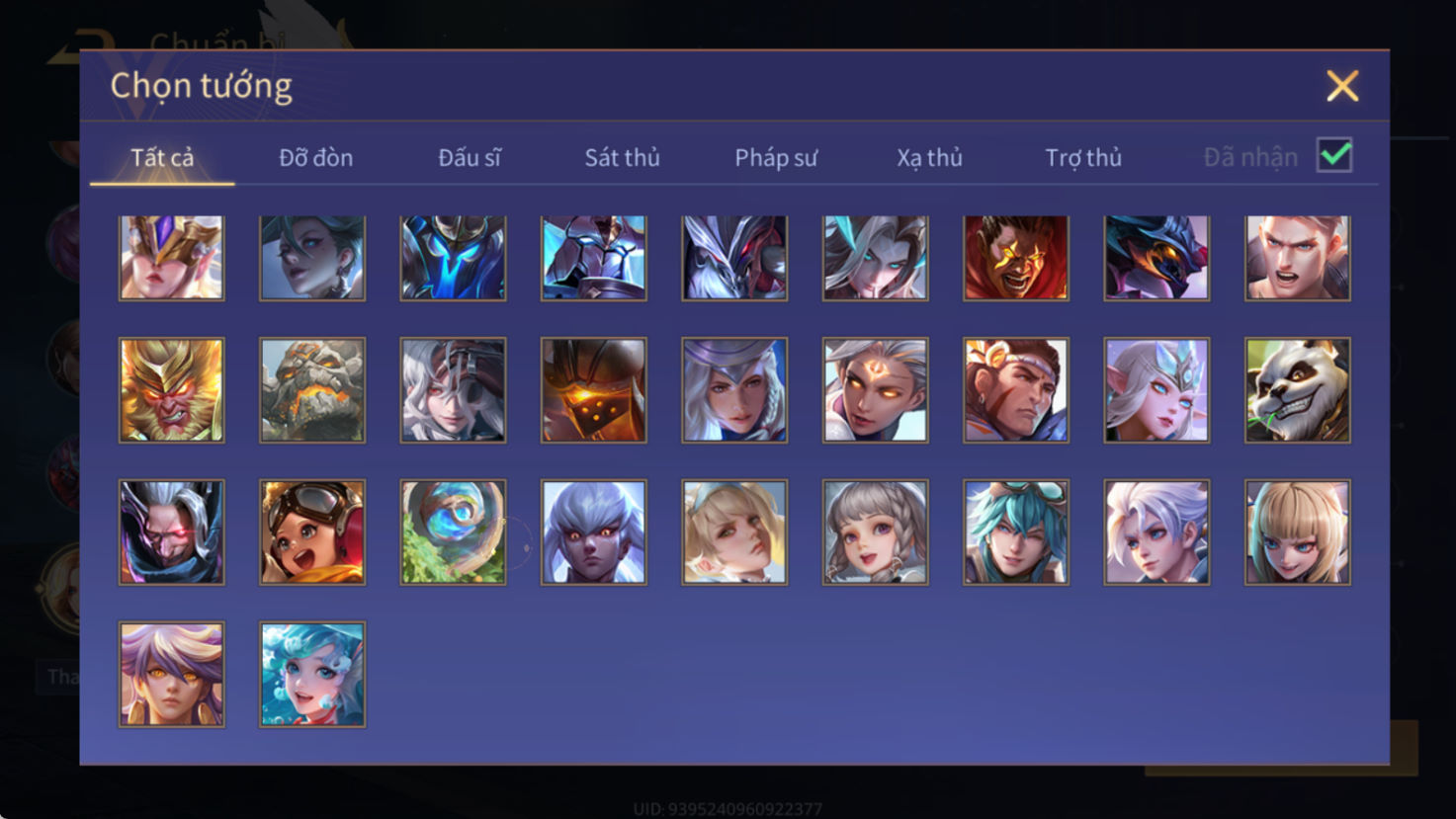Select the blonde girl with blue hairband
This screenshot has height=819, width=1456.
click(734, 532)
